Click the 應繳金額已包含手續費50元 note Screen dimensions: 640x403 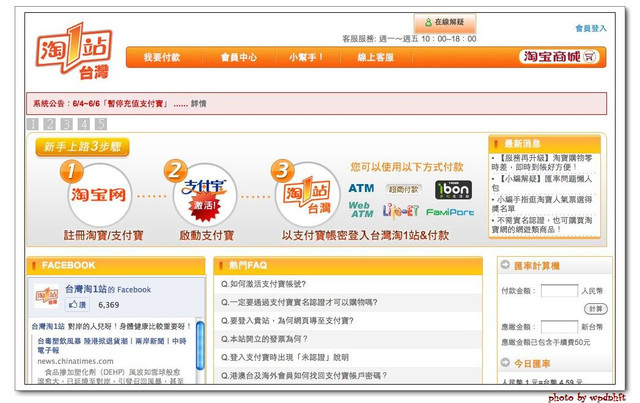pos(546,342)
